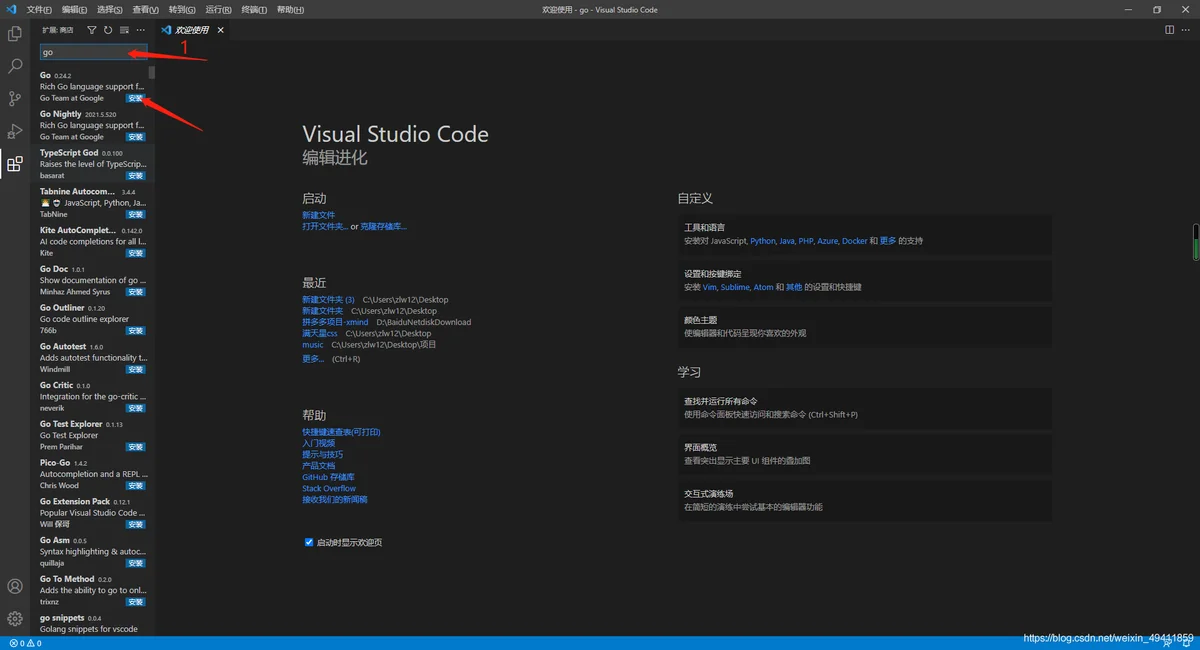Click the extensions filter funnel icon
1200x650 pixels.
coord(92,30)
